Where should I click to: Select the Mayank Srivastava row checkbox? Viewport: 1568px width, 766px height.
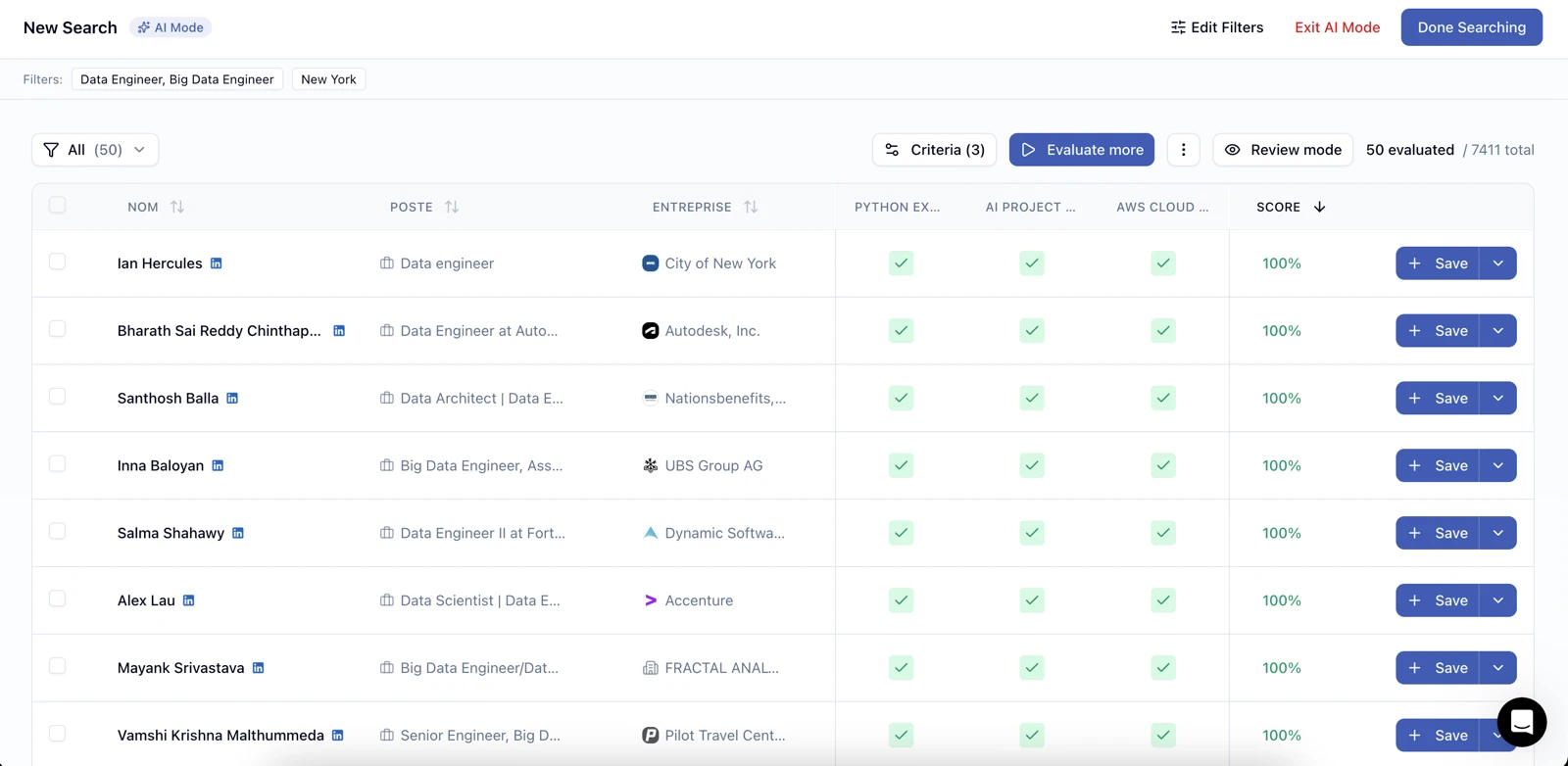tap(58, 666)
